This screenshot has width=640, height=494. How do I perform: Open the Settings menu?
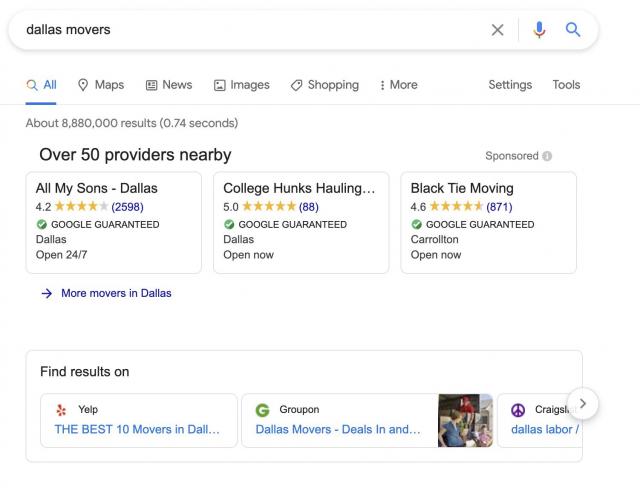[x=510, y=85]
